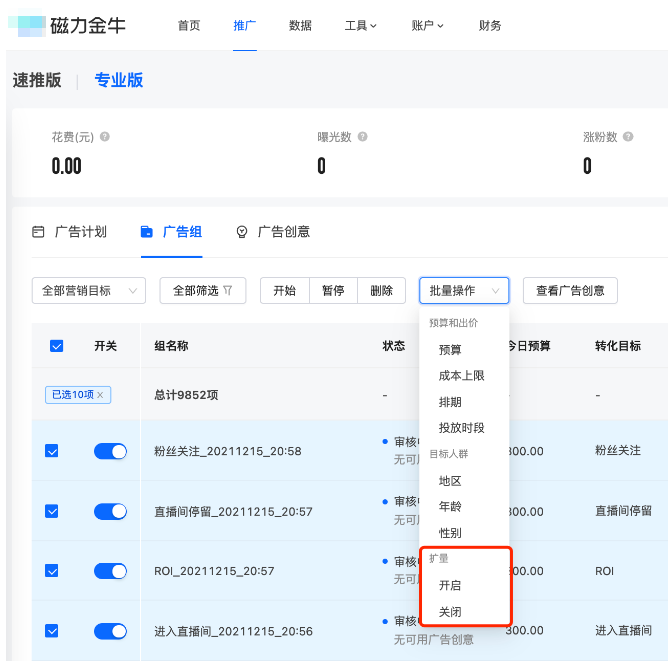The height and width of the screenshot is (670, 670).
Task: Click the 查看广告创意 button
Action: 570,291
